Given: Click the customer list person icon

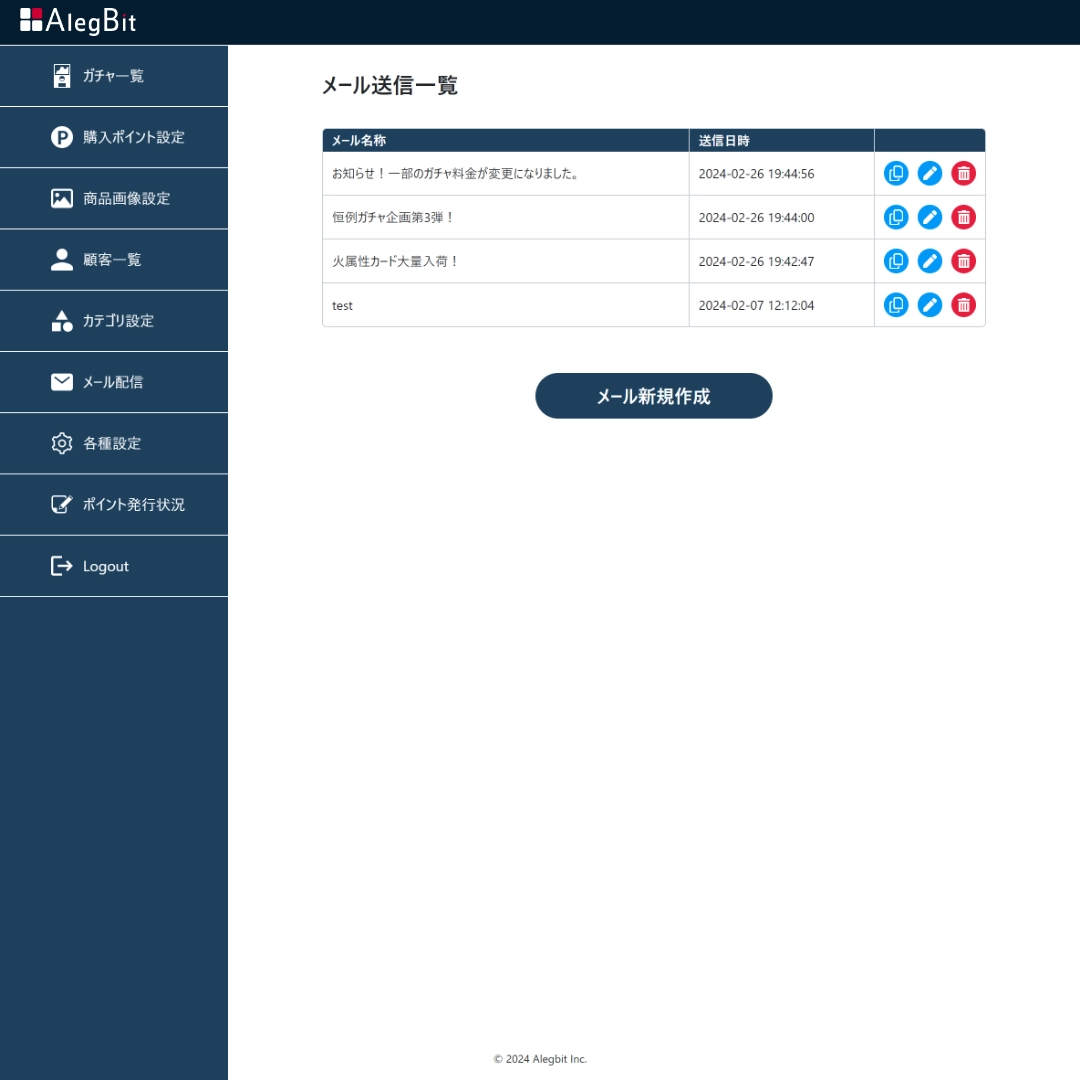Looking at the screenshot, I should coord(62,260).
